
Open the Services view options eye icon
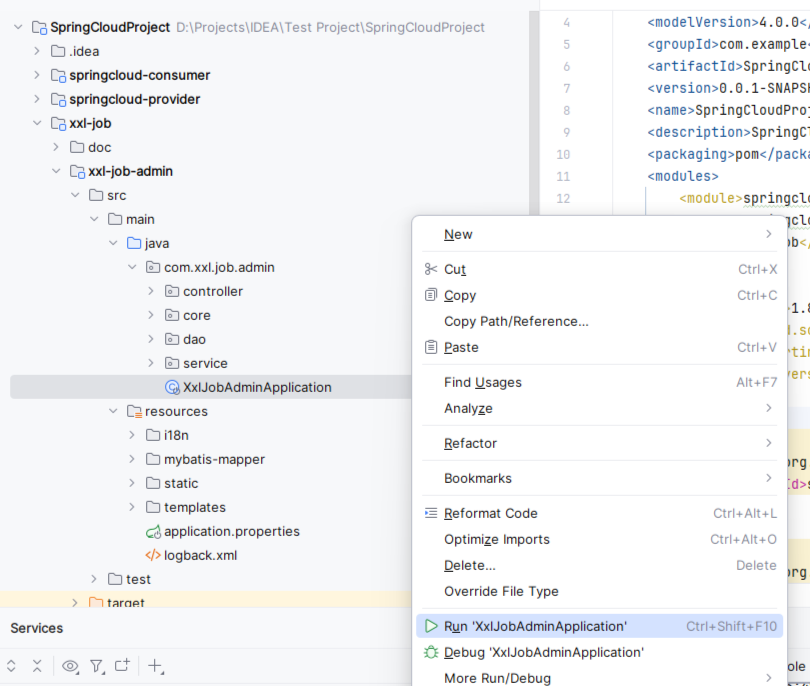tap(70, 666)
